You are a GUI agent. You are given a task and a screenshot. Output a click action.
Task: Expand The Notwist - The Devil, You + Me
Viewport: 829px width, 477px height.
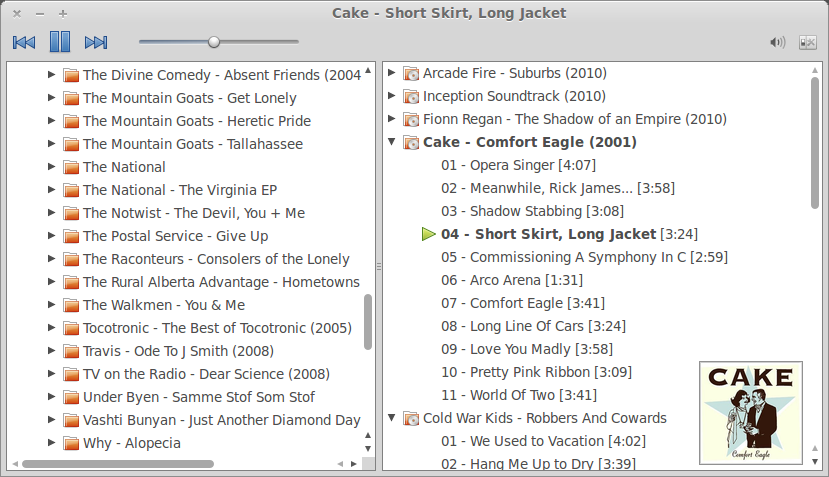point(51,213)
